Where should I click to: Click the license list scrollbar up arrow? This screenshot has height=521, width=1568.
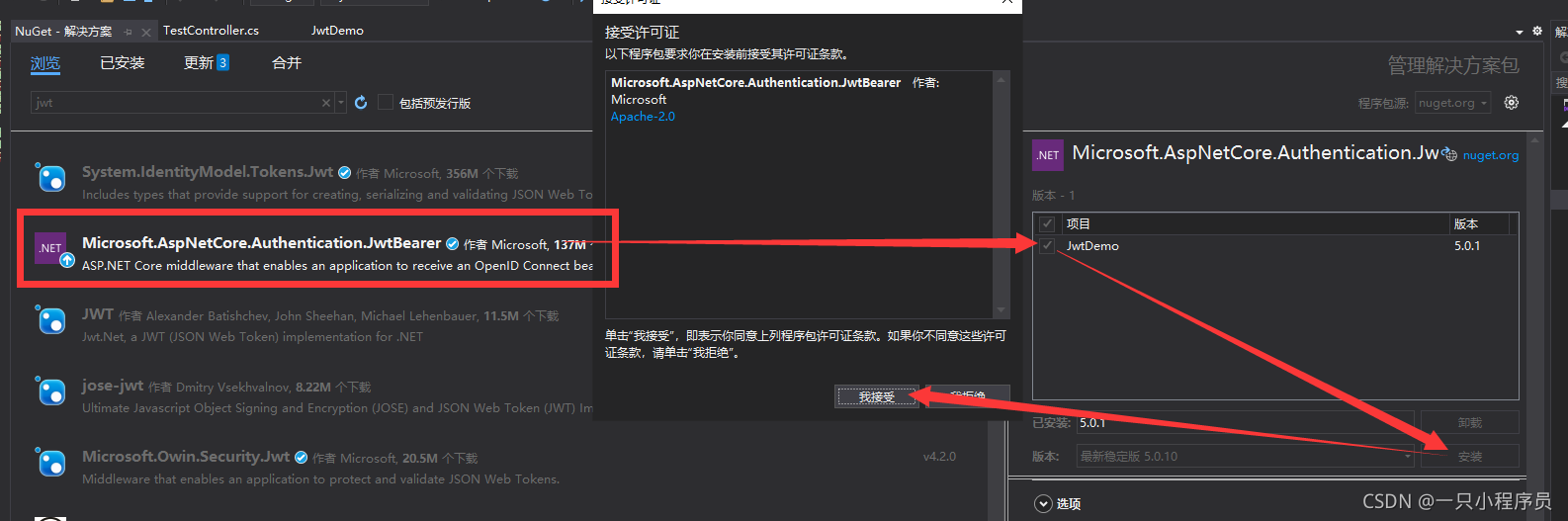point(1001,79)
